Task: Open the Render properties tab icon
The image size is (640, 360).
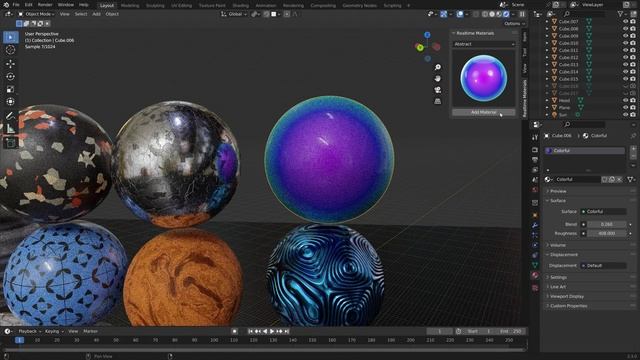Action: [535, 150]
